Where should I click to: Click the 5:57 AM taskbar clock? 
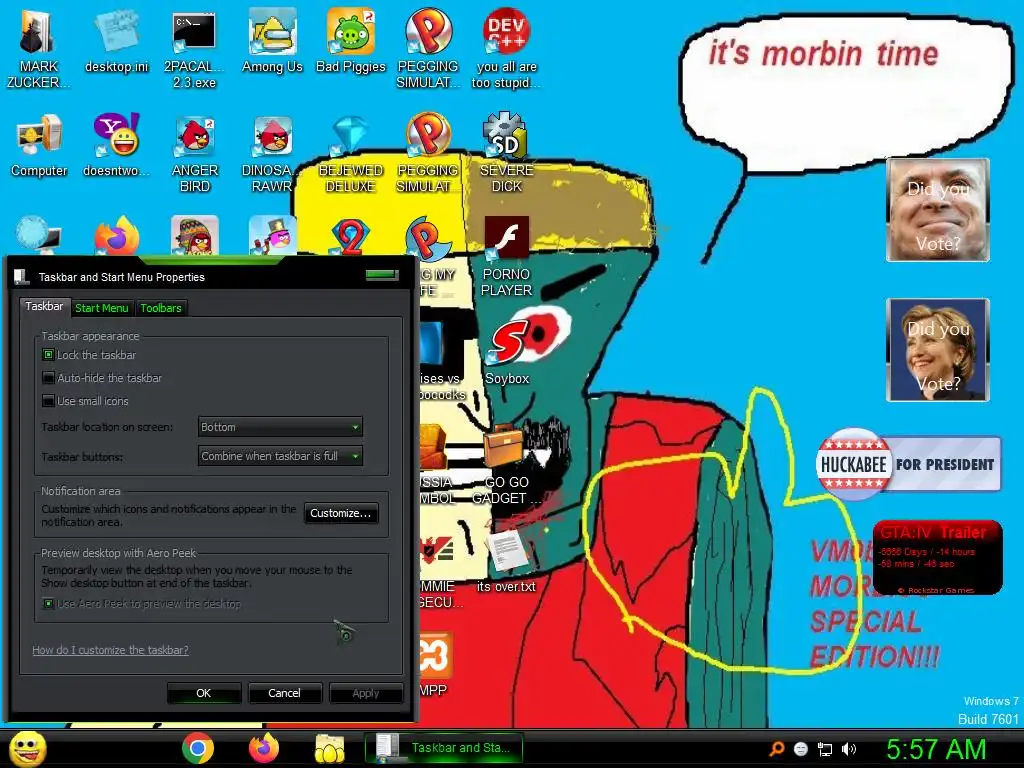click(935, 749)
